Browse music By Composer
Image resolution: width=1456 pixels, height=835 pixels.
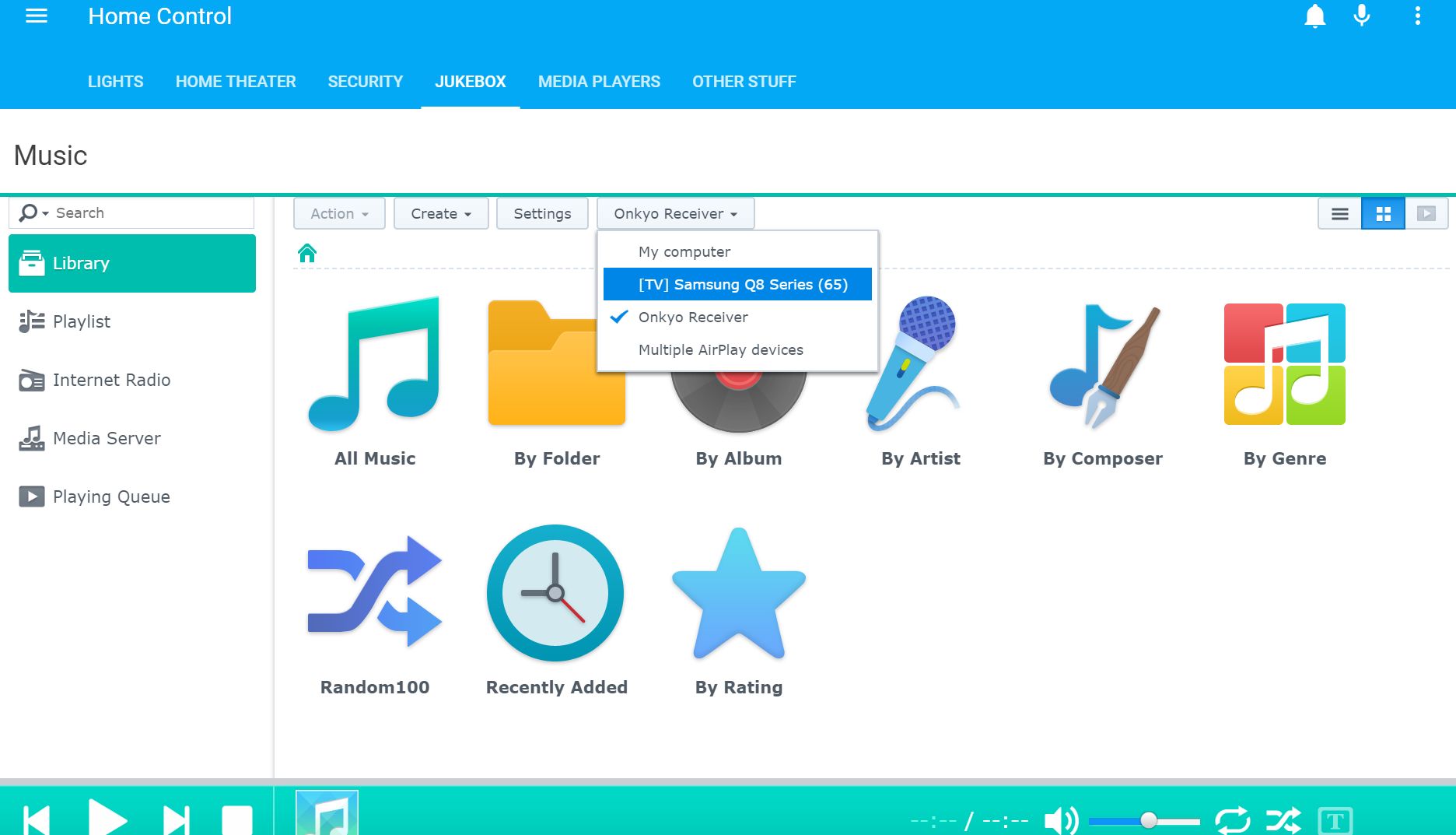click(x=1103, y=383)
